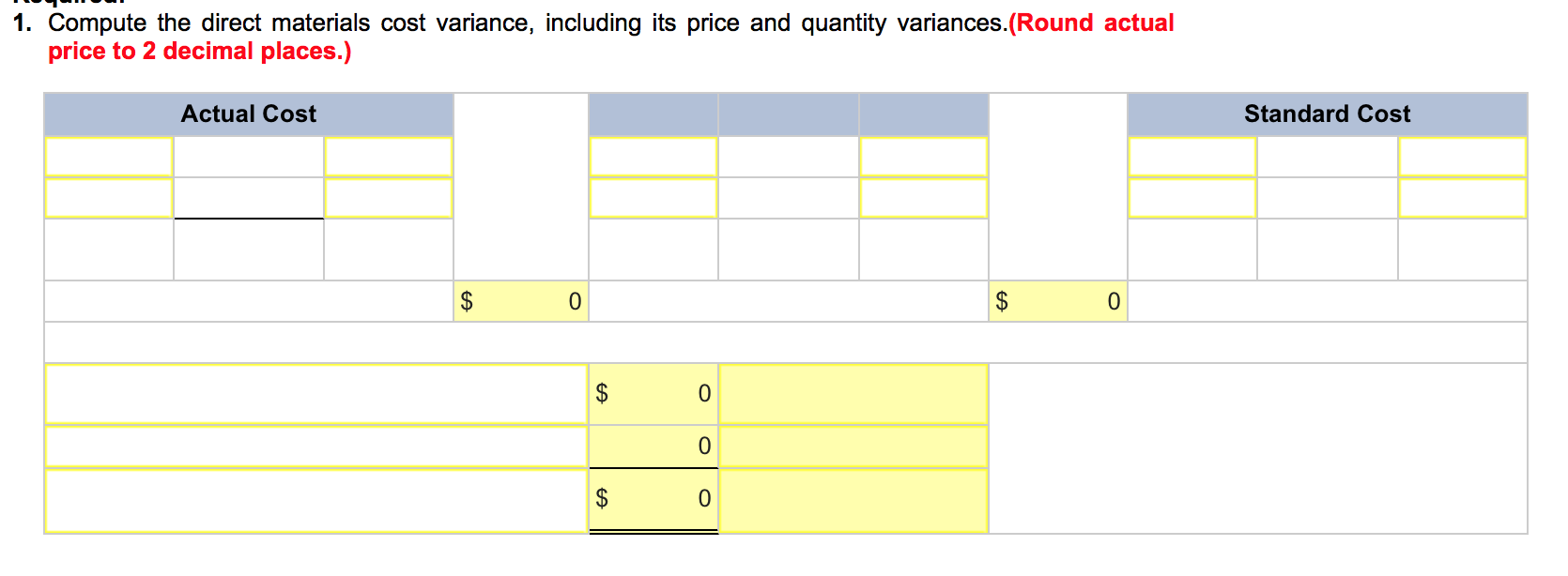The width and height of the screenshot is (1568, 576).
Task: Click the rightmost yellow cell of the middle section
Action: coord(923,156)
